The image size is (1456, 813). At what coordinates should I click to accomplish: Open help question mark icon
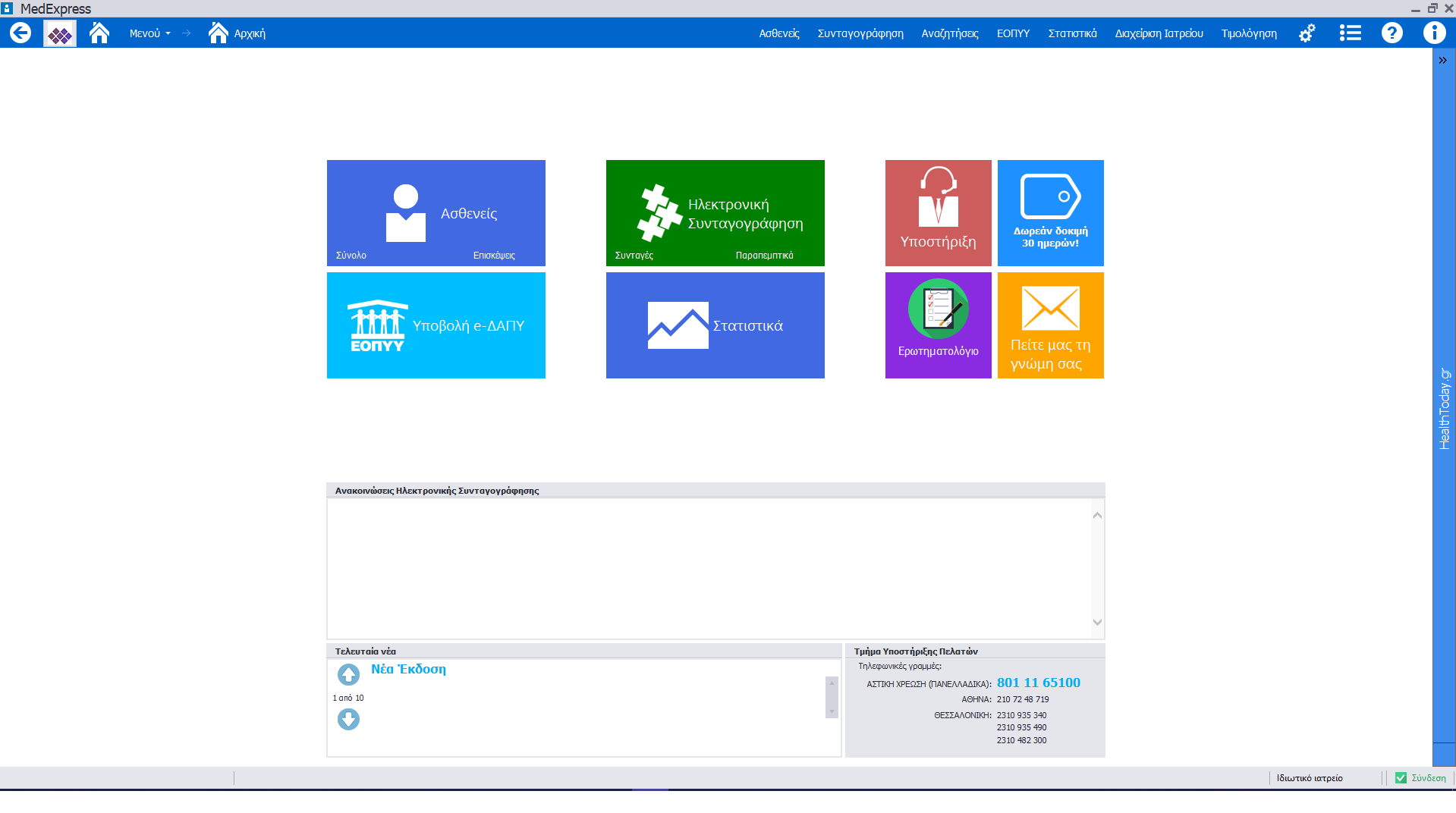click(1392, 33)
